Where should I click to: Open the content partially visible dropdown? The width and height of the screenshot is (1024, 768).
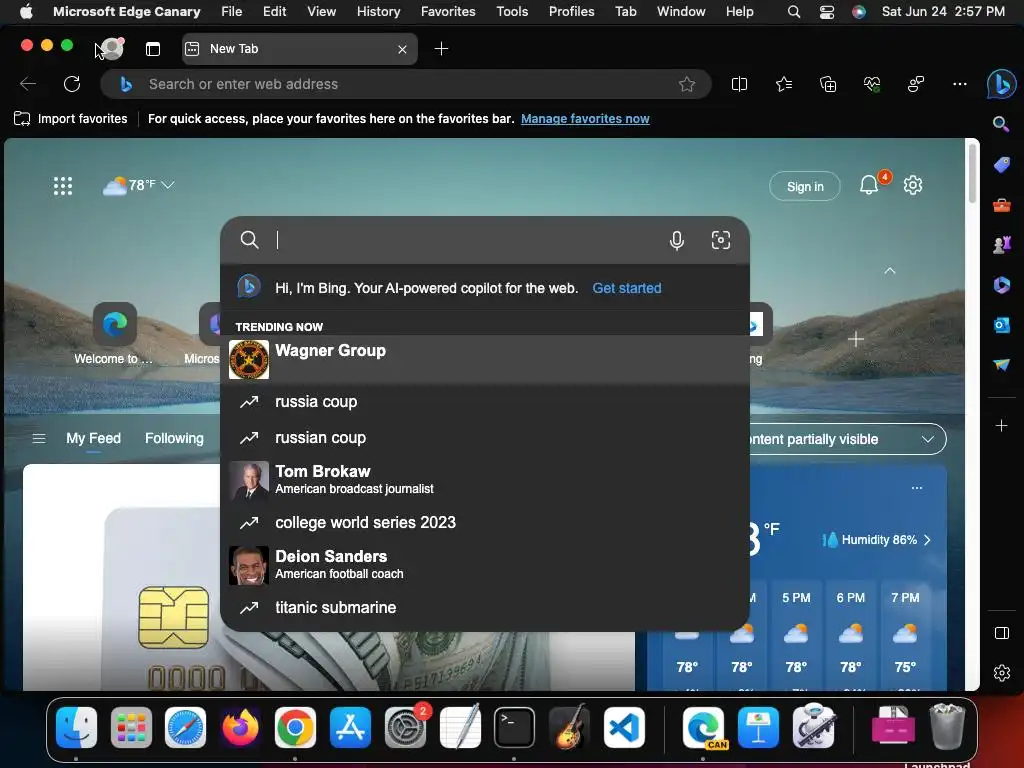coord(846,439)
